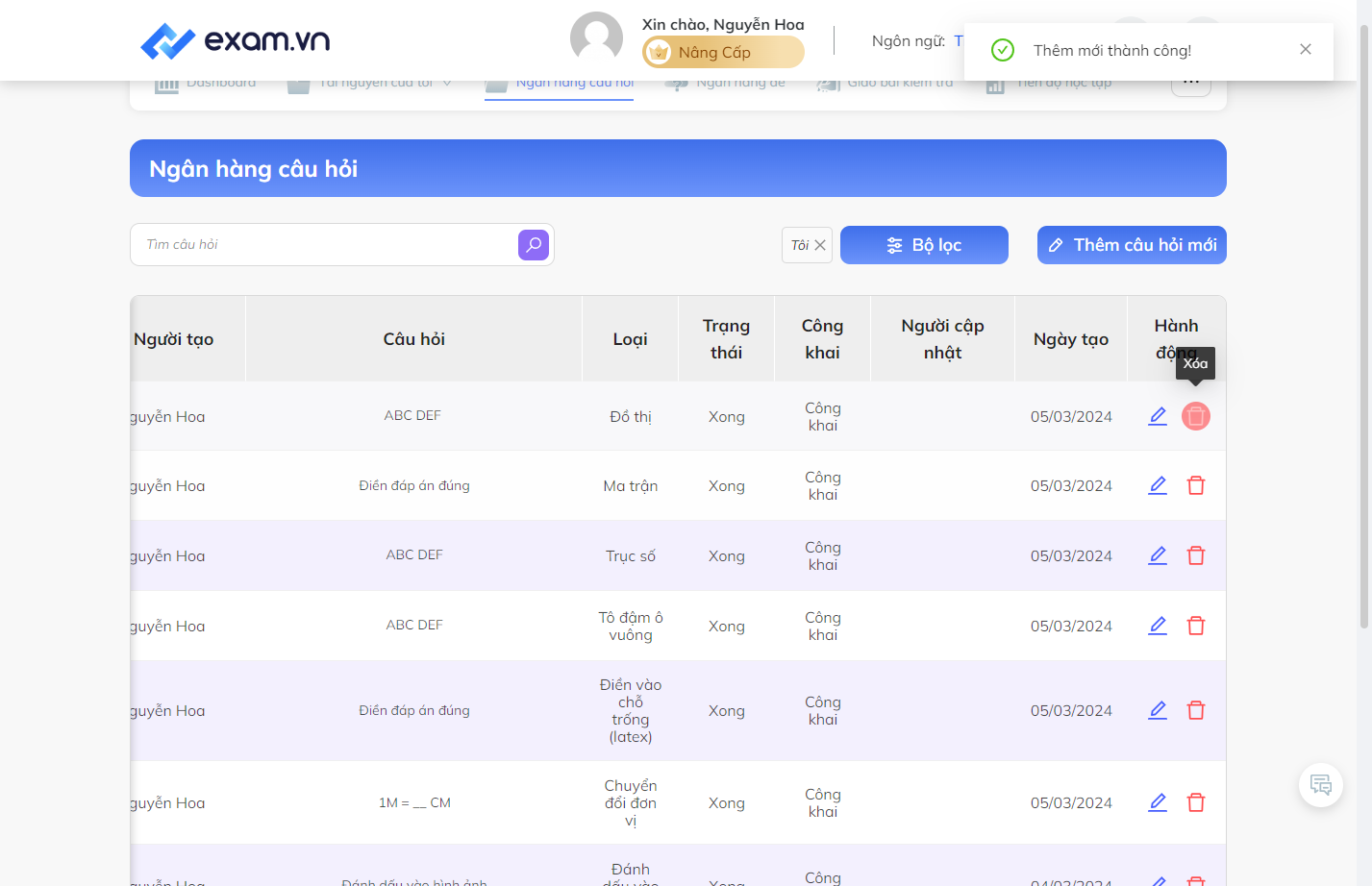The height and width of the screenshot is (886, 1372).
Task: Delete the 'Tô đậm ô vuông' question
Action: point(1196,626)
